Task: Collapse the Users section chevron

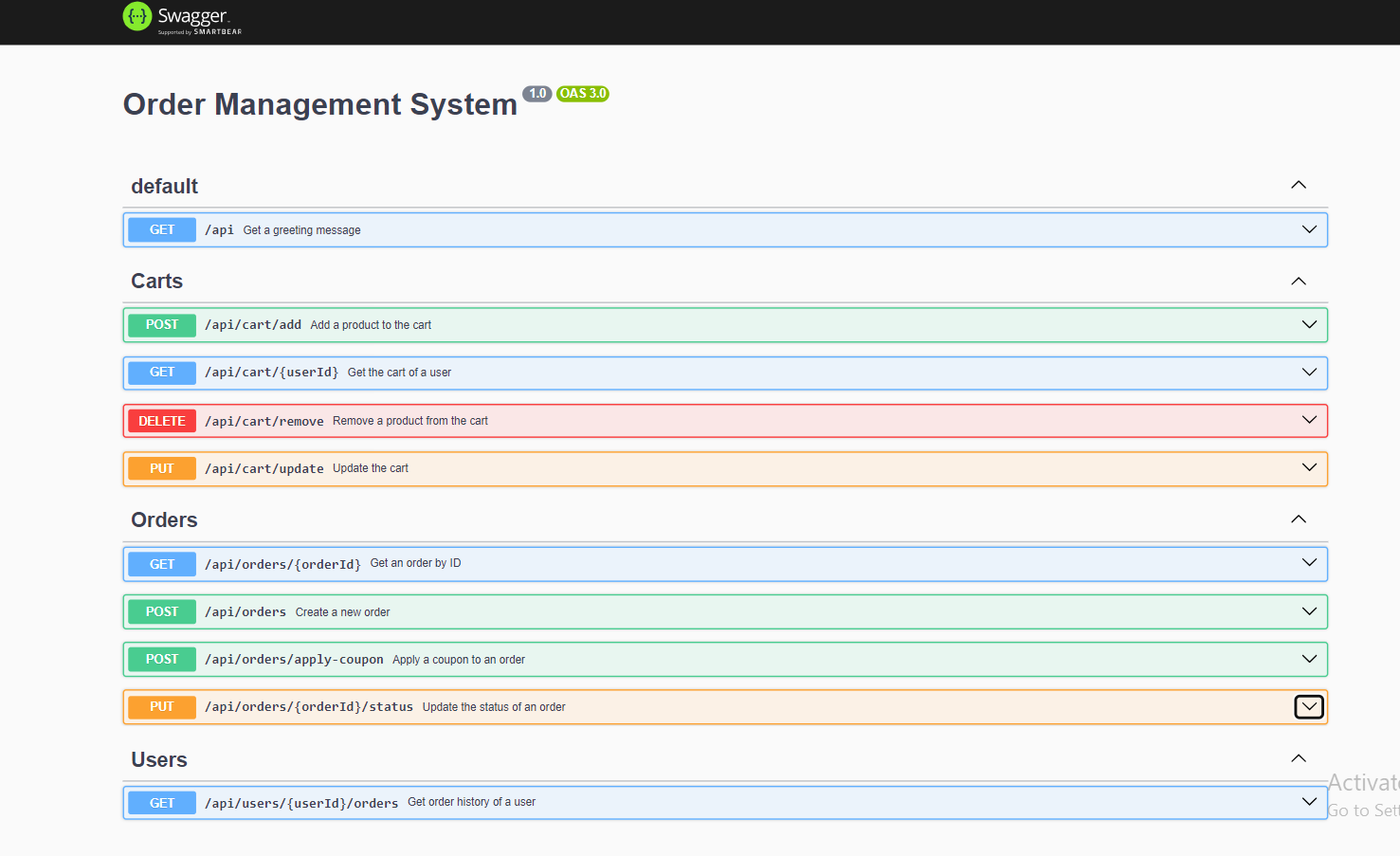Action: click(1299, 758)
